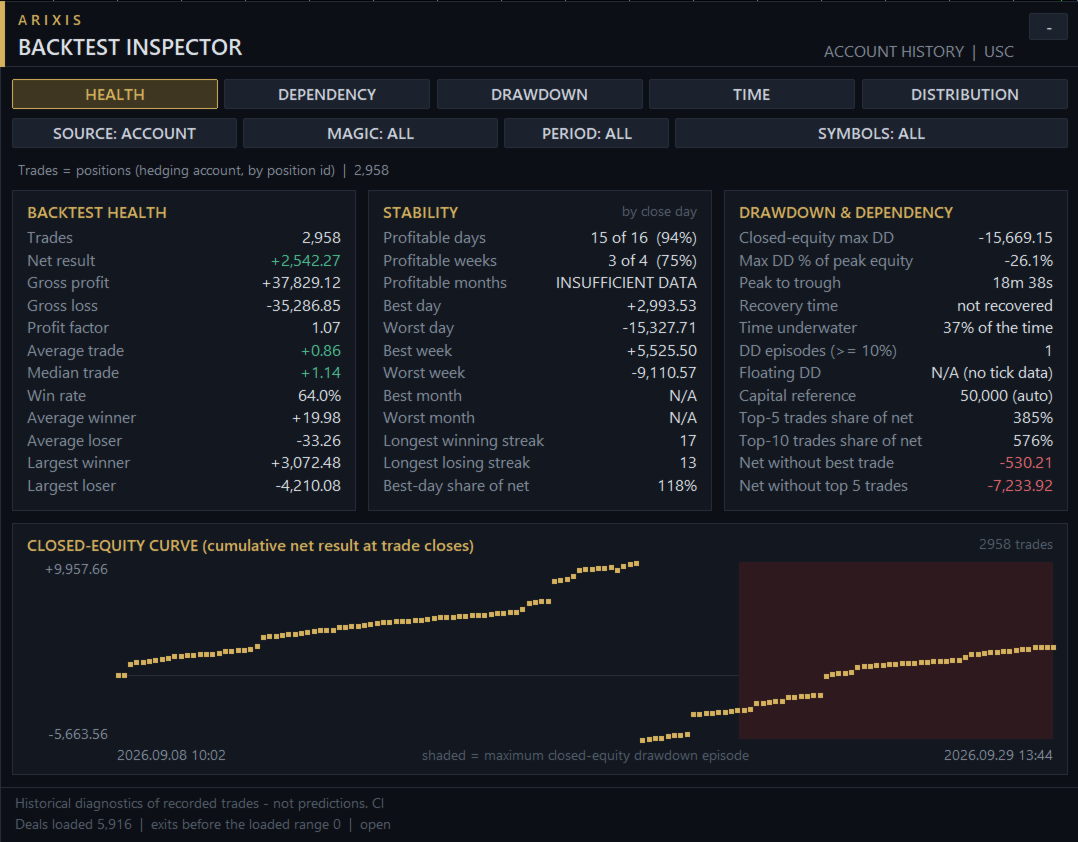Open the SYMBOLS: ALL selector
This screenshot has width=1078, height=842.
click(x=871, y=133)
